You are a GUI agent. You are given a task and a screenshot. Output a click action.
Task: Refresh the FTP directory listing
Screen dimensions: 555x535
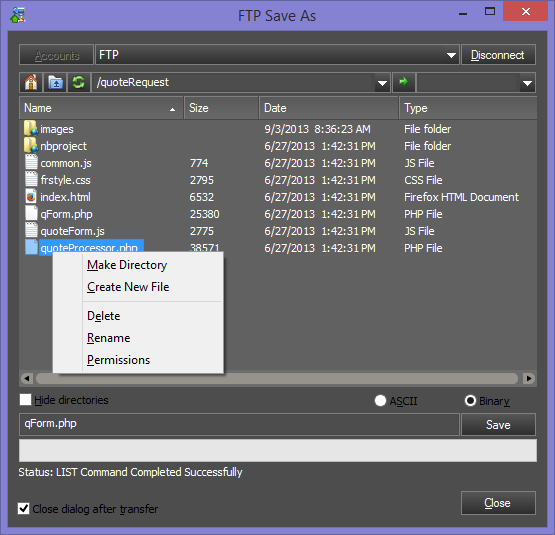tap(79, 82)
